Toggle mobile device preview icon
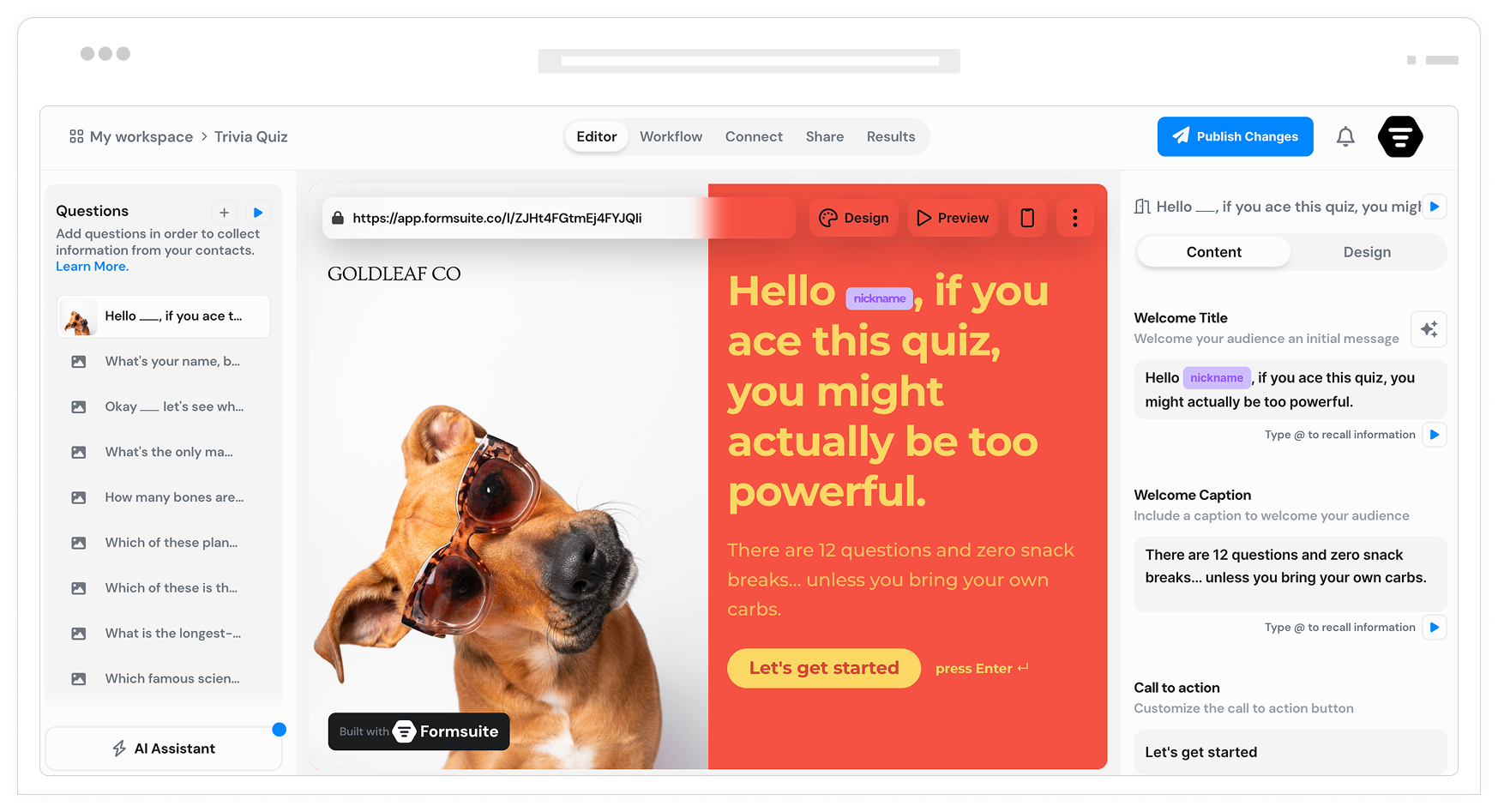 [1027, 218]
